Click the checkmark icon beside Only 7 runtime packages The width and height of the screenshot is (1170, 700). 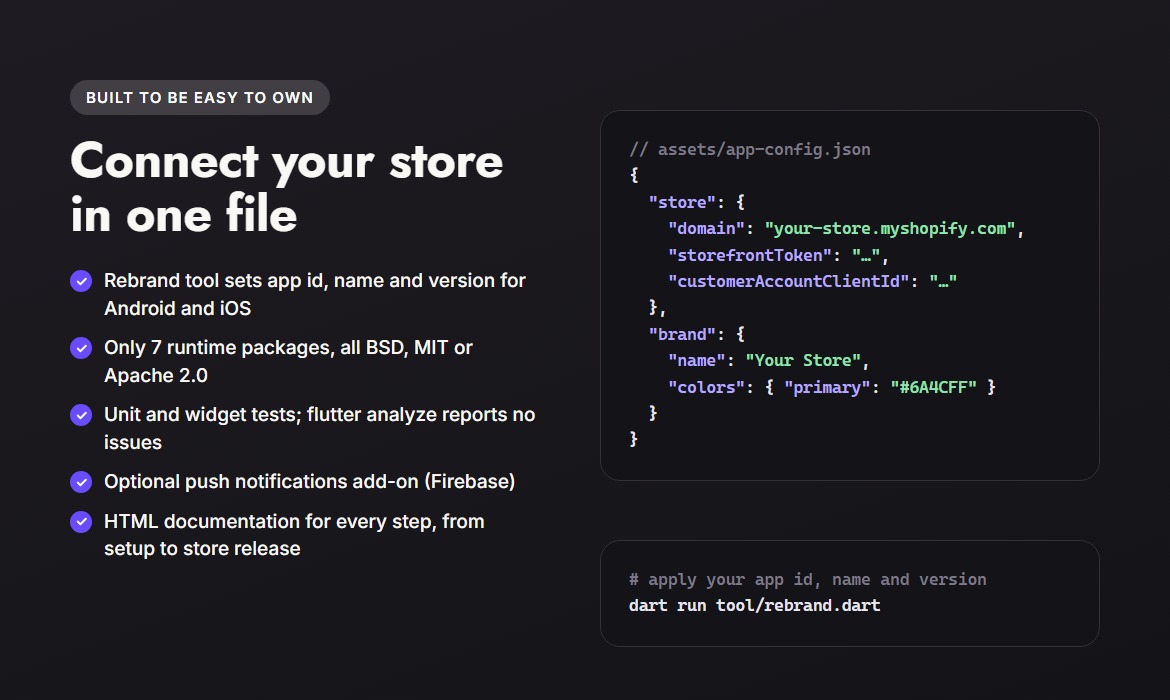click(x=81, y=349)
